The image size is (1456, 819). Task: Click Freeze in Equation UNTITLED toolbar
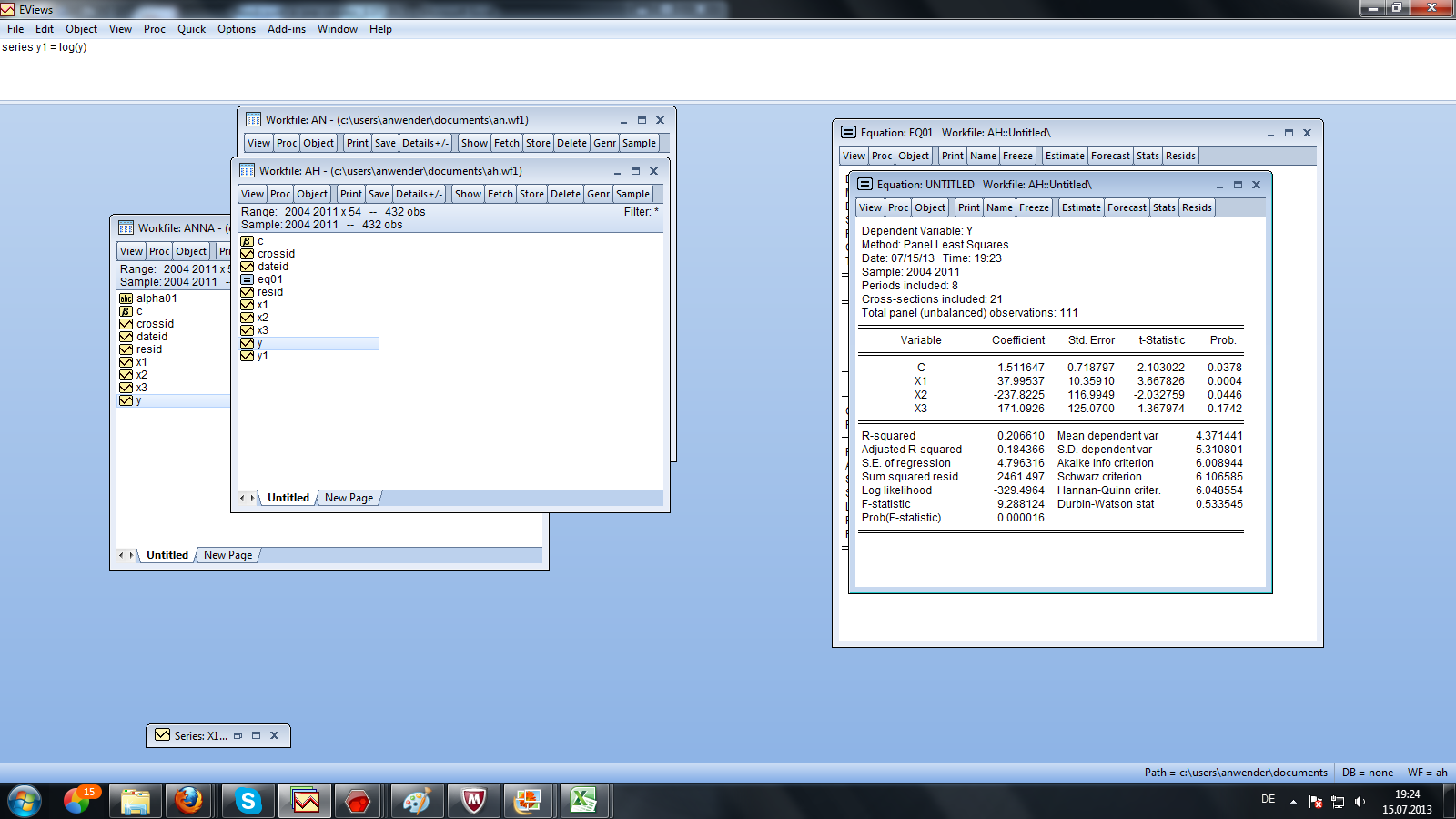(x=1034, y=207)
